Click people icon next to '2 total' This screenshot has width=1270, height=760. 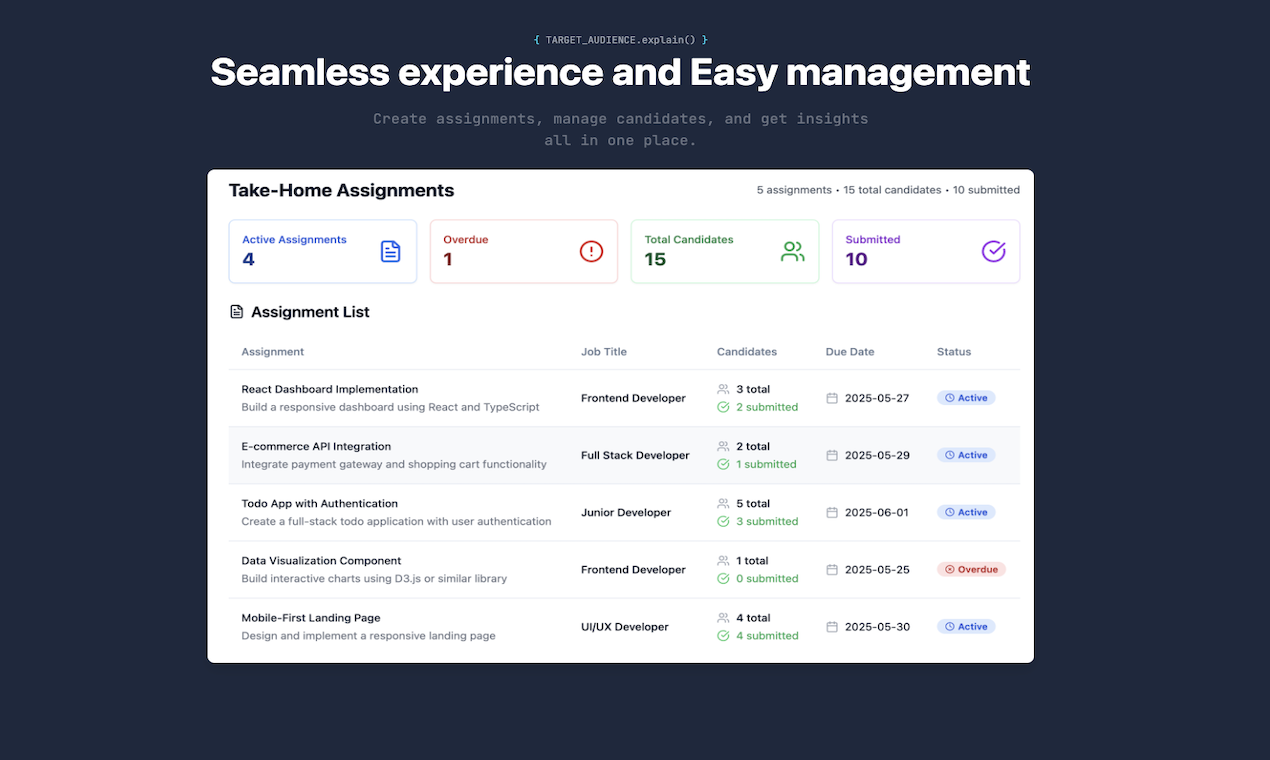tap(723, 446)
